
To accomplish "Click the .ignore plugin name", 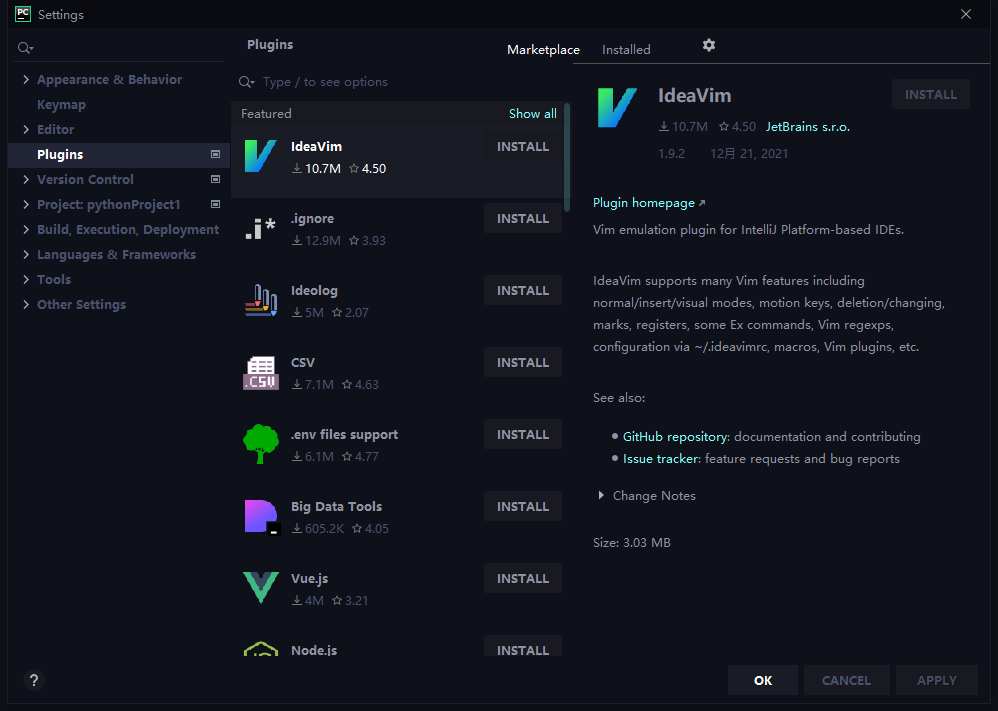I will 312,218.
